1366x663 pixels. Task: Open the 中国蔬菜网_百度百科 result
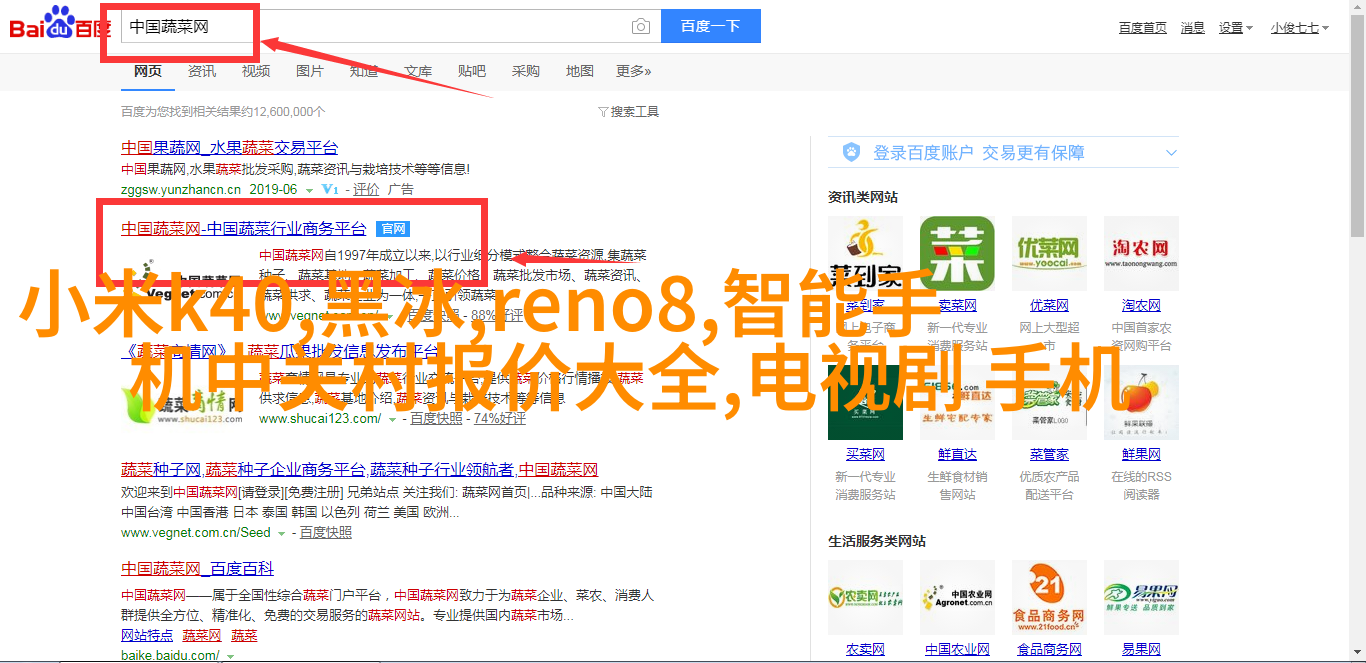coord(197,568)
